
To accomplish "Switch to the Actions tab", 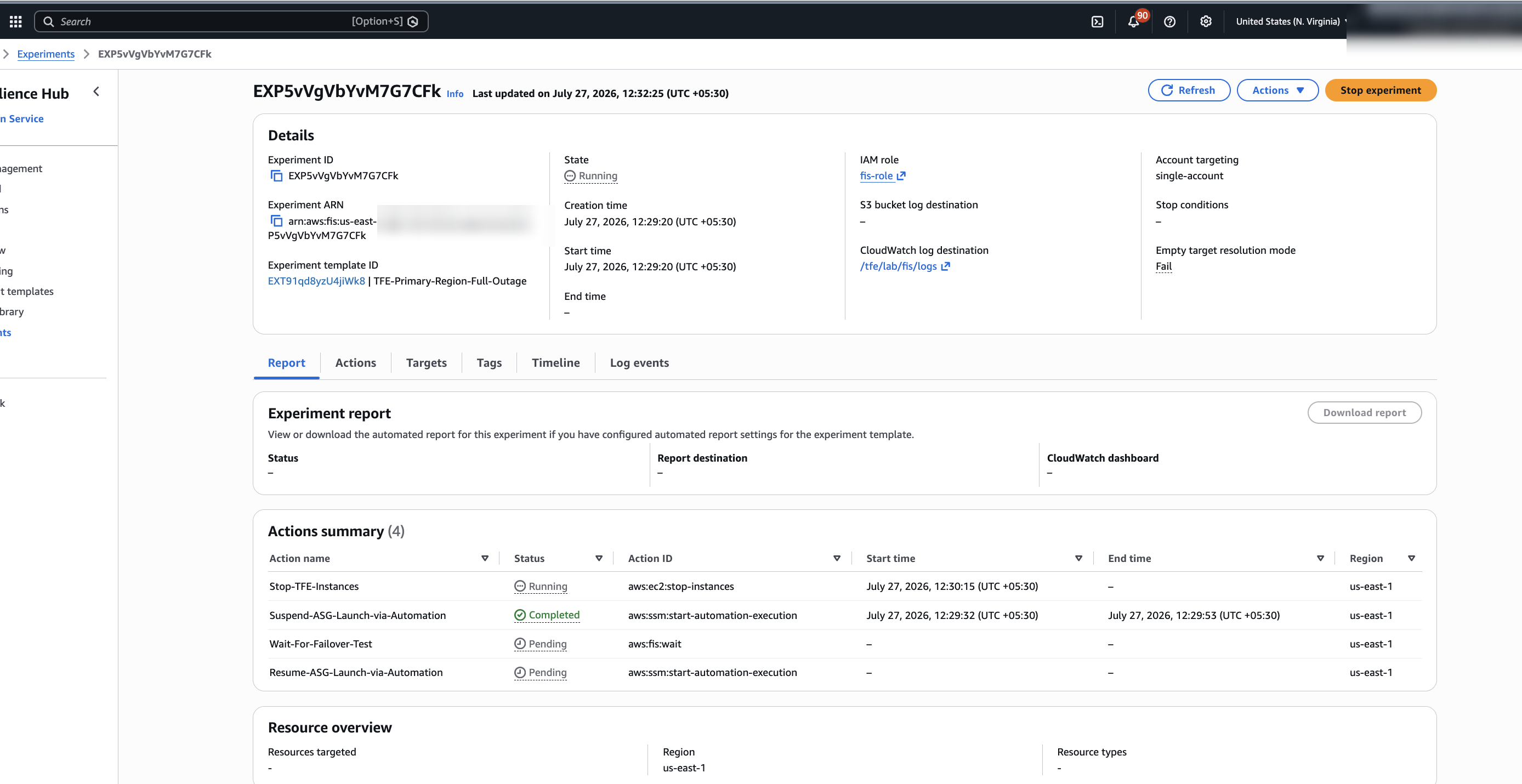I will [x=356, y=363].
